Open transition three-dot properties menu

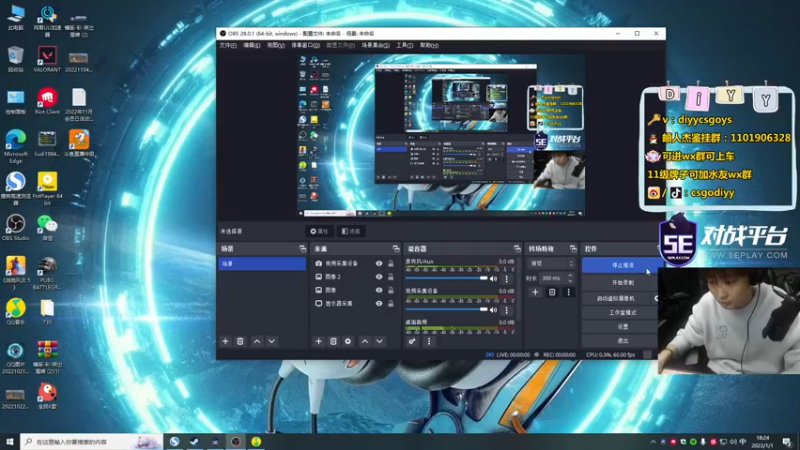tap(568, 292)
